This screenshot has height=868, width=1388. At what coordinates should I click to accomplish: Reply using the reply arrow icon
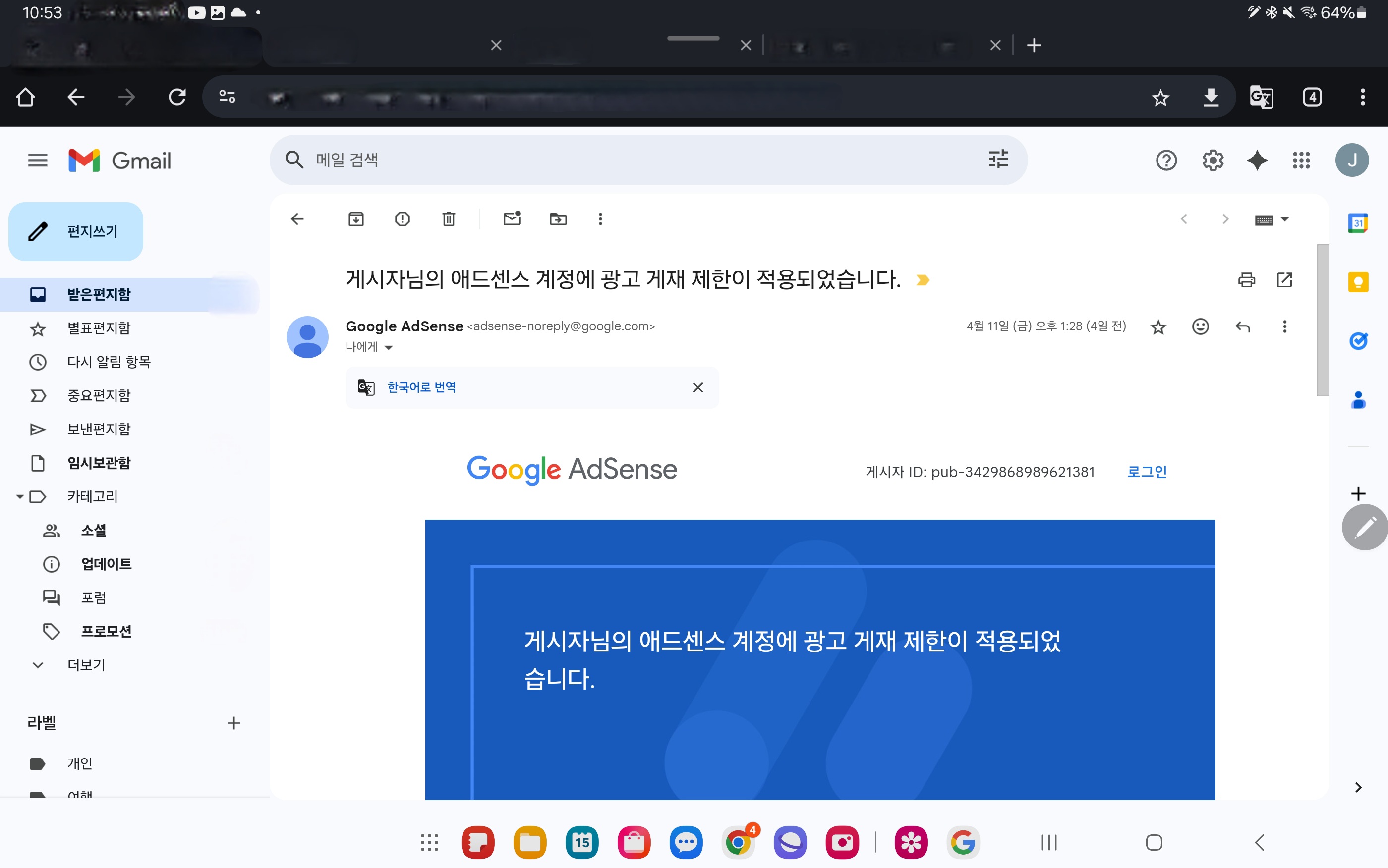1242,326
